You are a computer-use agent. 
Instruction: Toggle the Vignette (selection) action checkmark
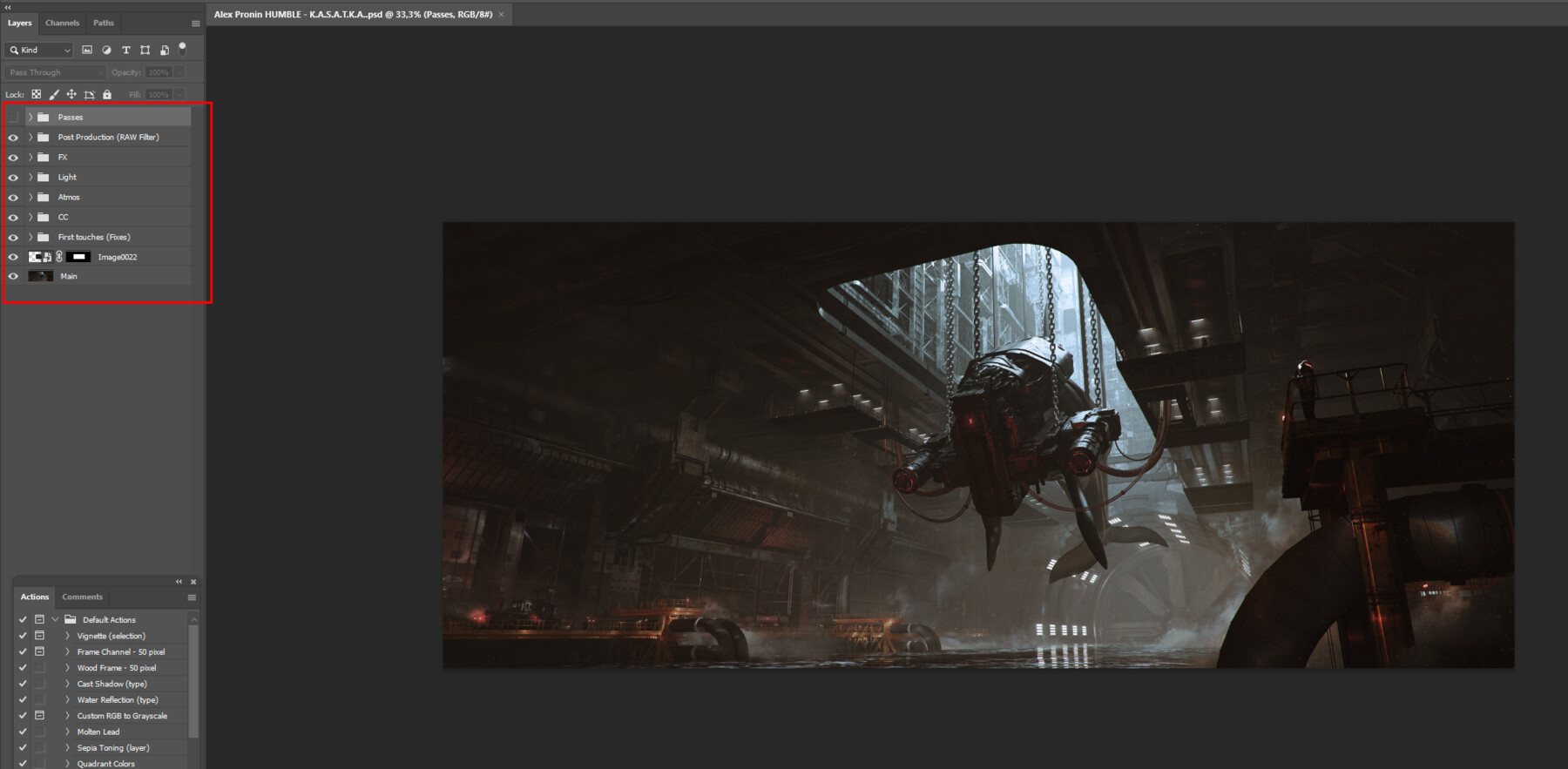23,636
